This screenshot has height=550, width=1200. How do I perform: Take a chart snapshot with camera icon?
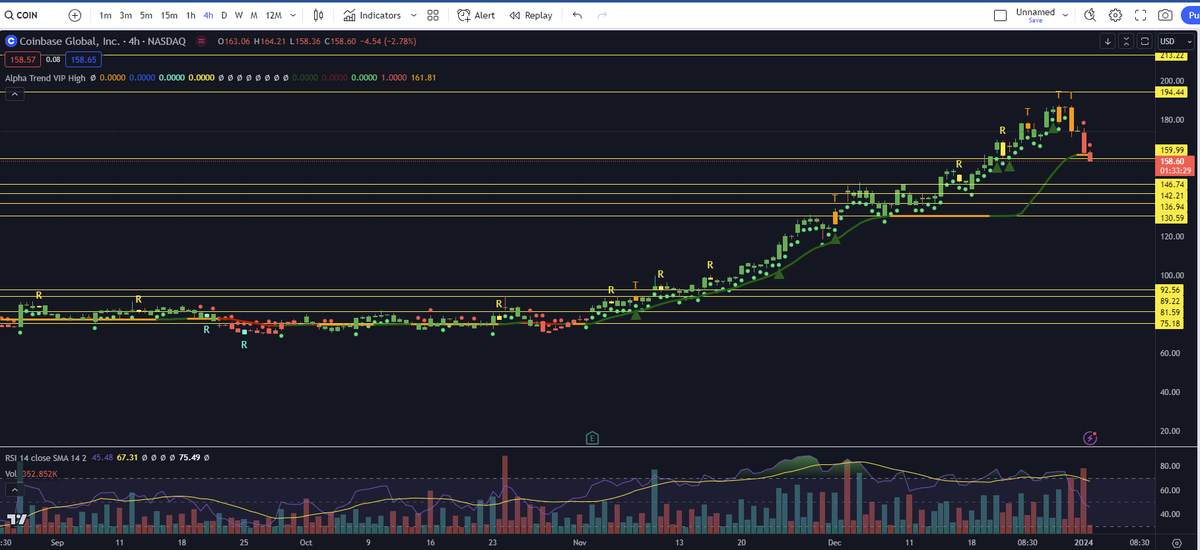(x=1165, y=15)
